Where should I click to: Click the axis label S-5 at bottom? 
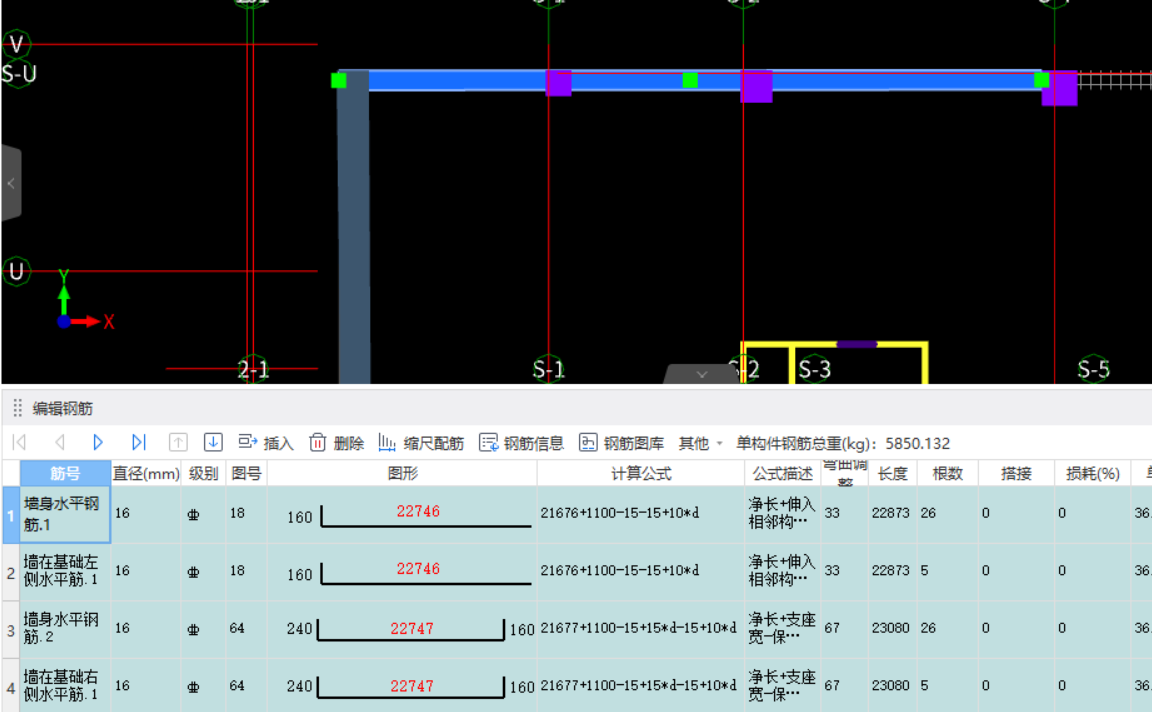tap(1093, 369)
